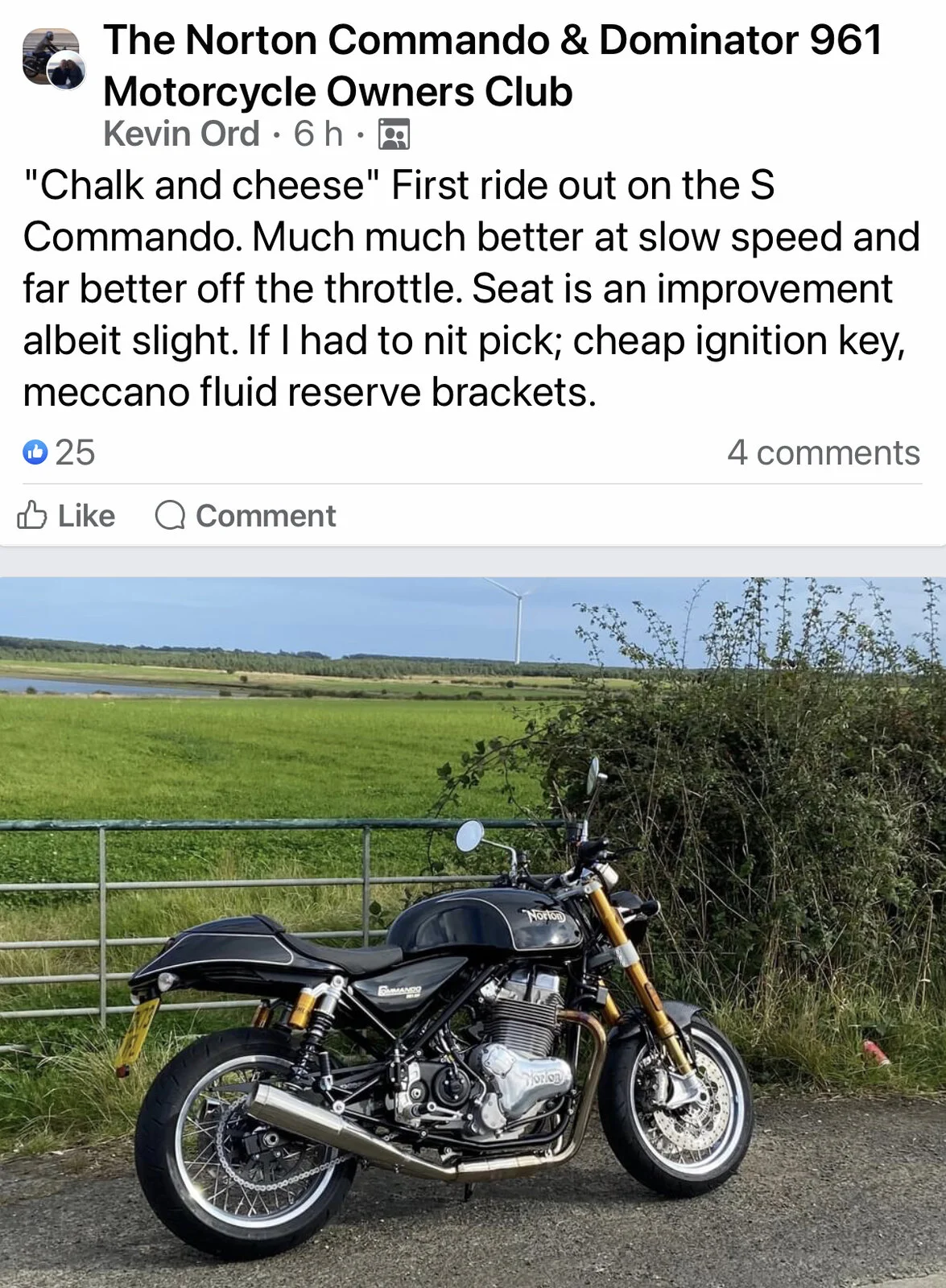This screenshot has width=946, height=1288.
Task: Tap the "Chalk and cheese" post text
Action: pos(471,288)
